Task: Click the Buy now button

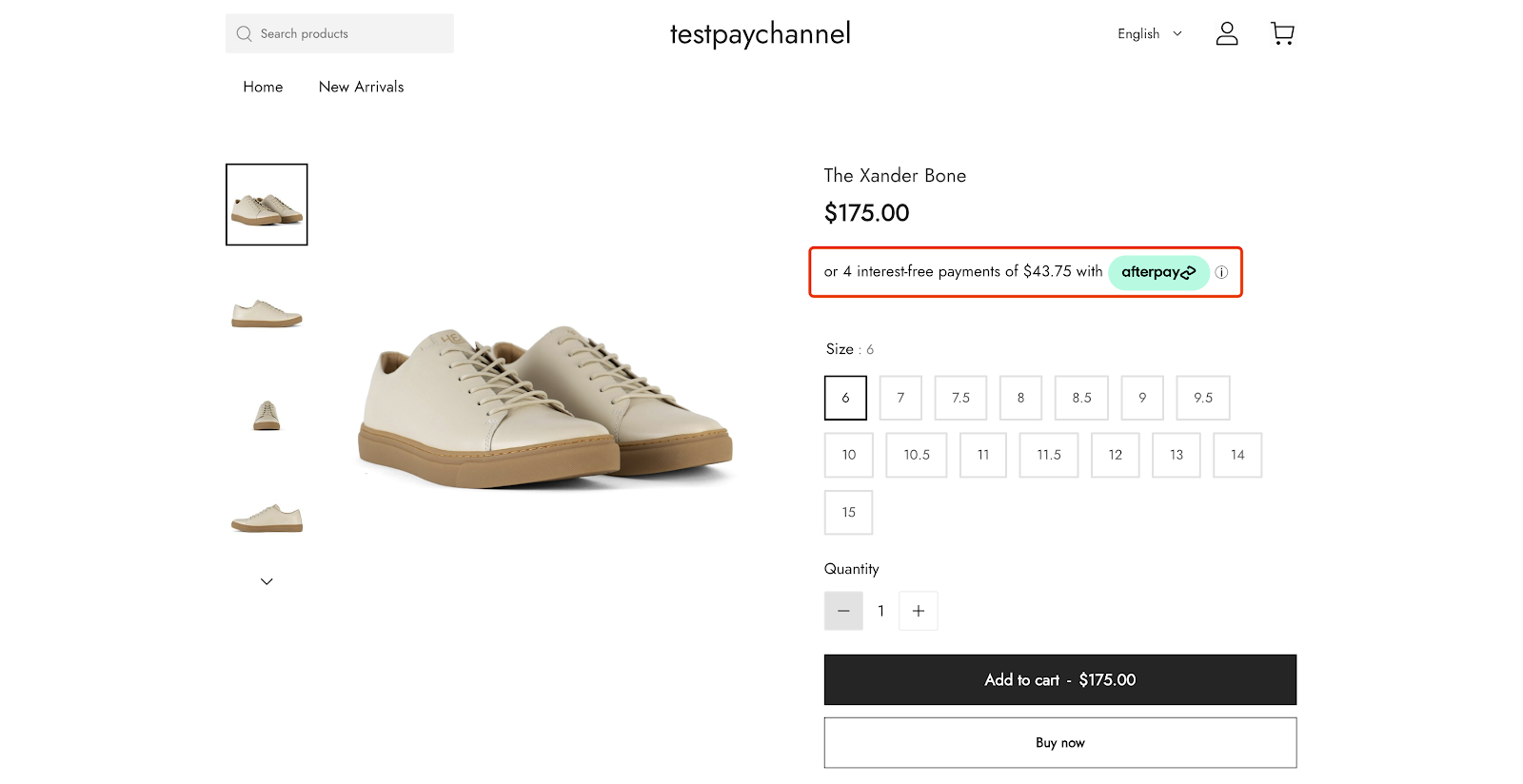Action: (x=1060, y=742)
